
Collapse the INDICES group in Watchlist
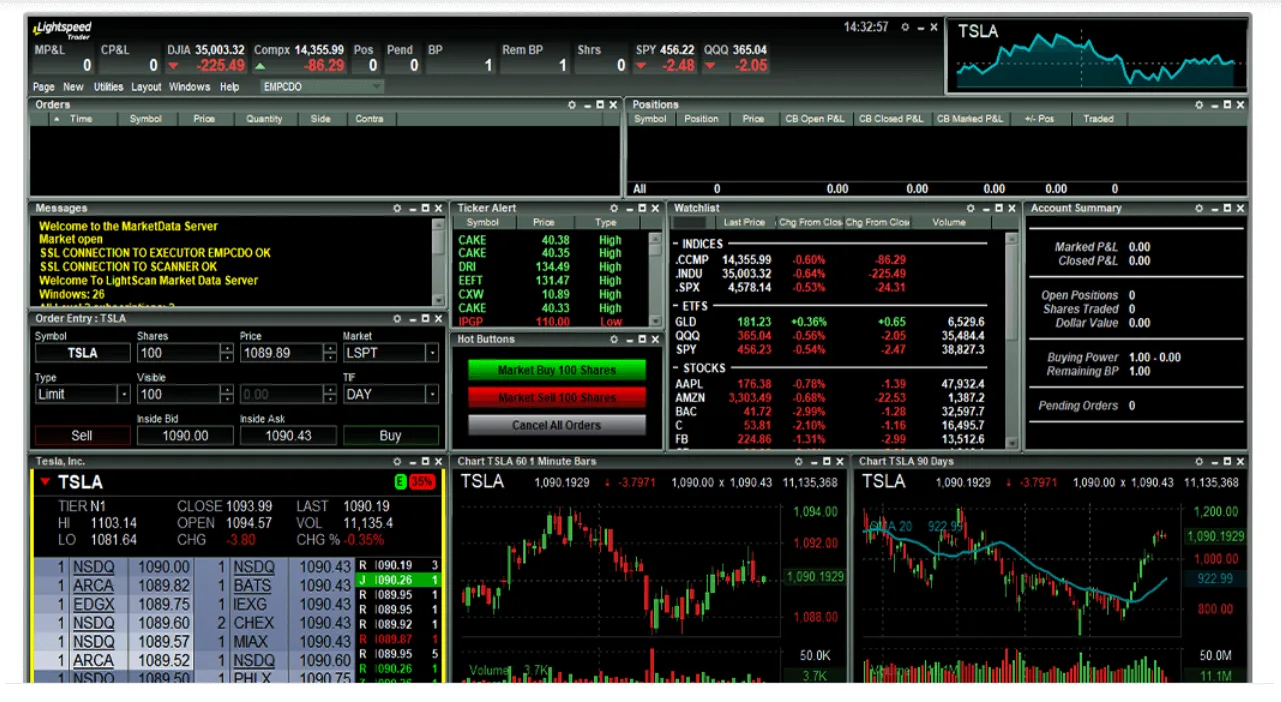[676, 244]
